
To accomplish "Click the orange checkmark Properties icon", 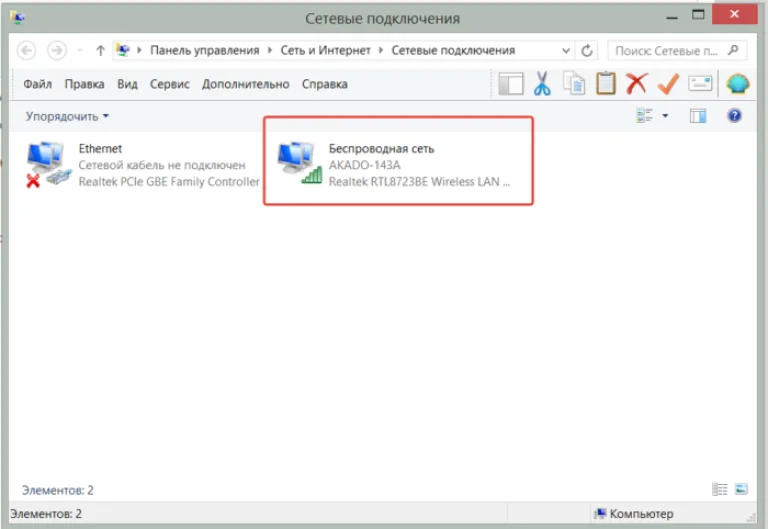I will pos(668,84).
